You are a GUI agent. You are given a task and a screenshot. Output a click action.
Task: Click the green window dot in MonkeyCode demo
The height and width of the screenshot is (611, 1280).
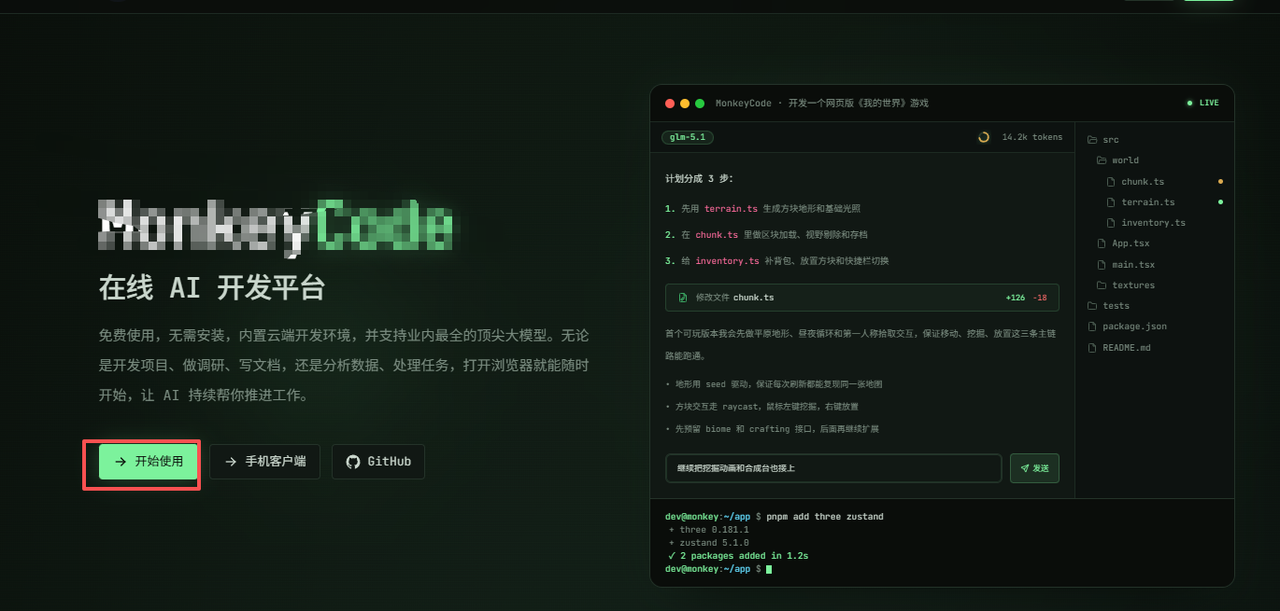[700, 103]
